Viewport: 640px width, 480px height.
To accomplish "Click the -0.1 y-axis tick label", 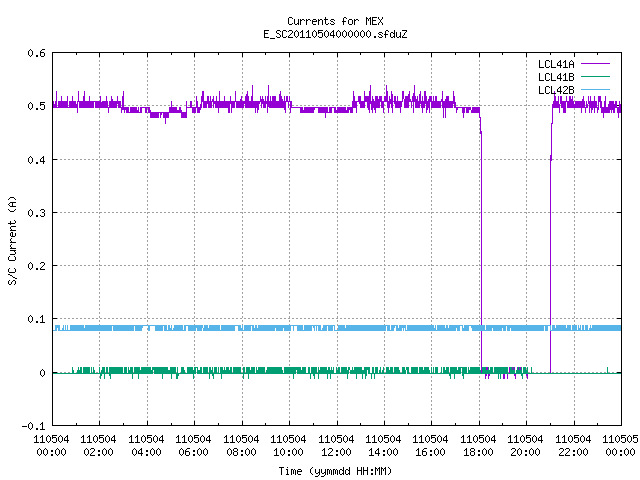I will 33,426.
